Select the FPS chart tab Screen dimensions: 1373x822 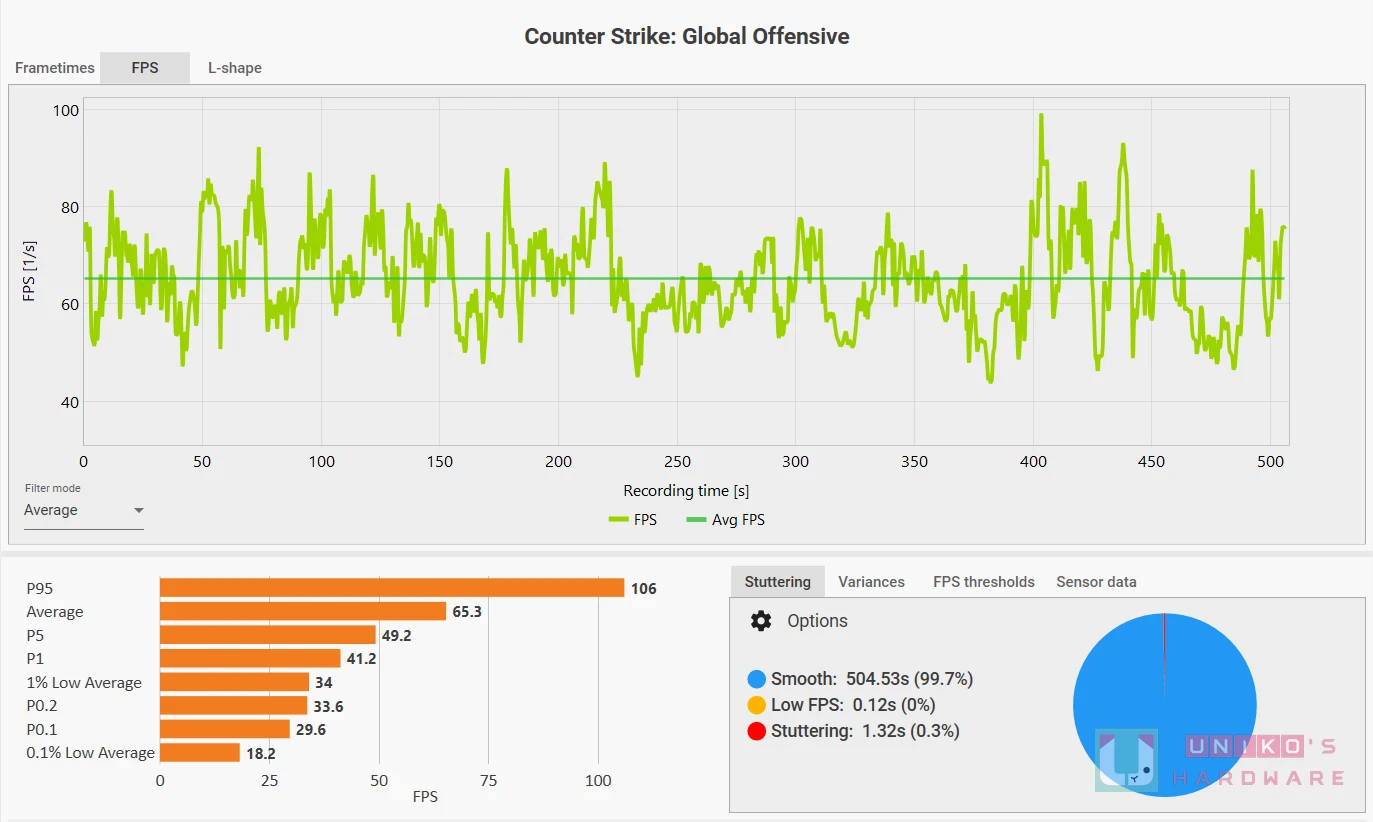[x=145, y=68]
